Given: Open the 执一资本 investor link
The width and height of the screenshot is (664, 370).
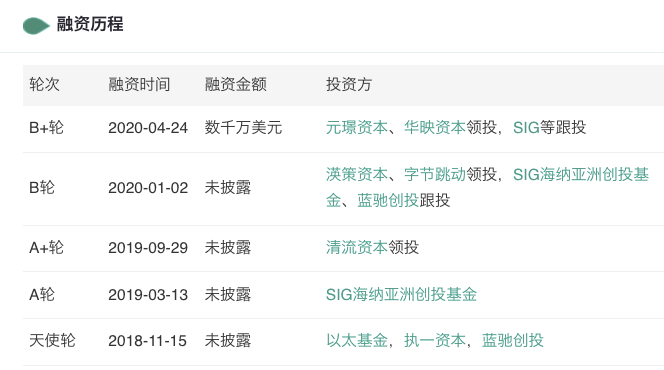Looking at the screenshot, I should click(434, 341).
